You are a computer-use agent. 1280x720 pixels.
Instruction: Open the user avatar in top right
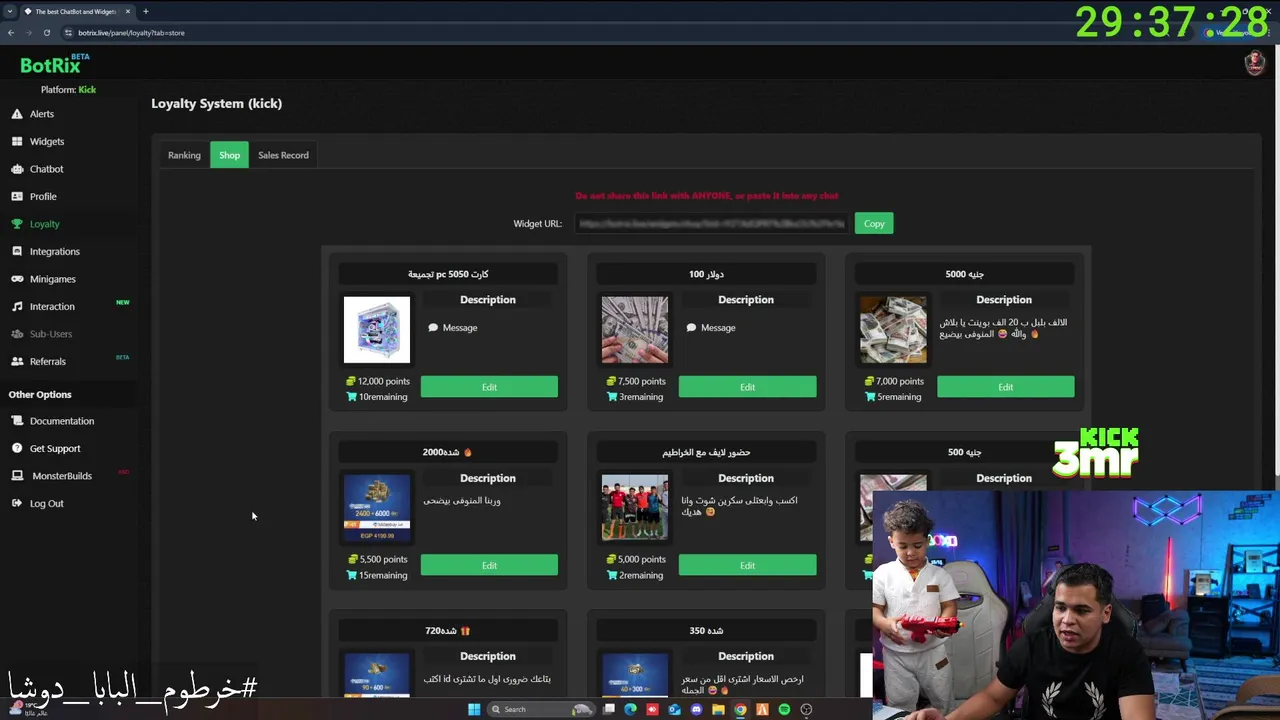(x=1254, y=63)
